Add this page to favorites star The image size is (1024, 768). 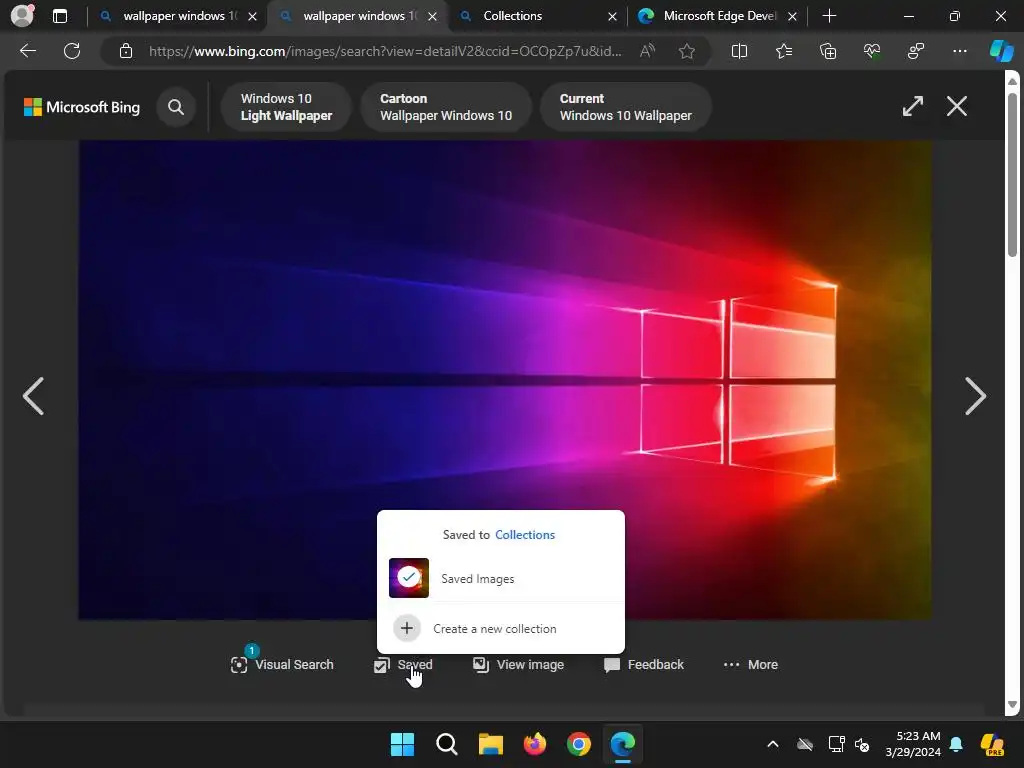pos(686,51)
